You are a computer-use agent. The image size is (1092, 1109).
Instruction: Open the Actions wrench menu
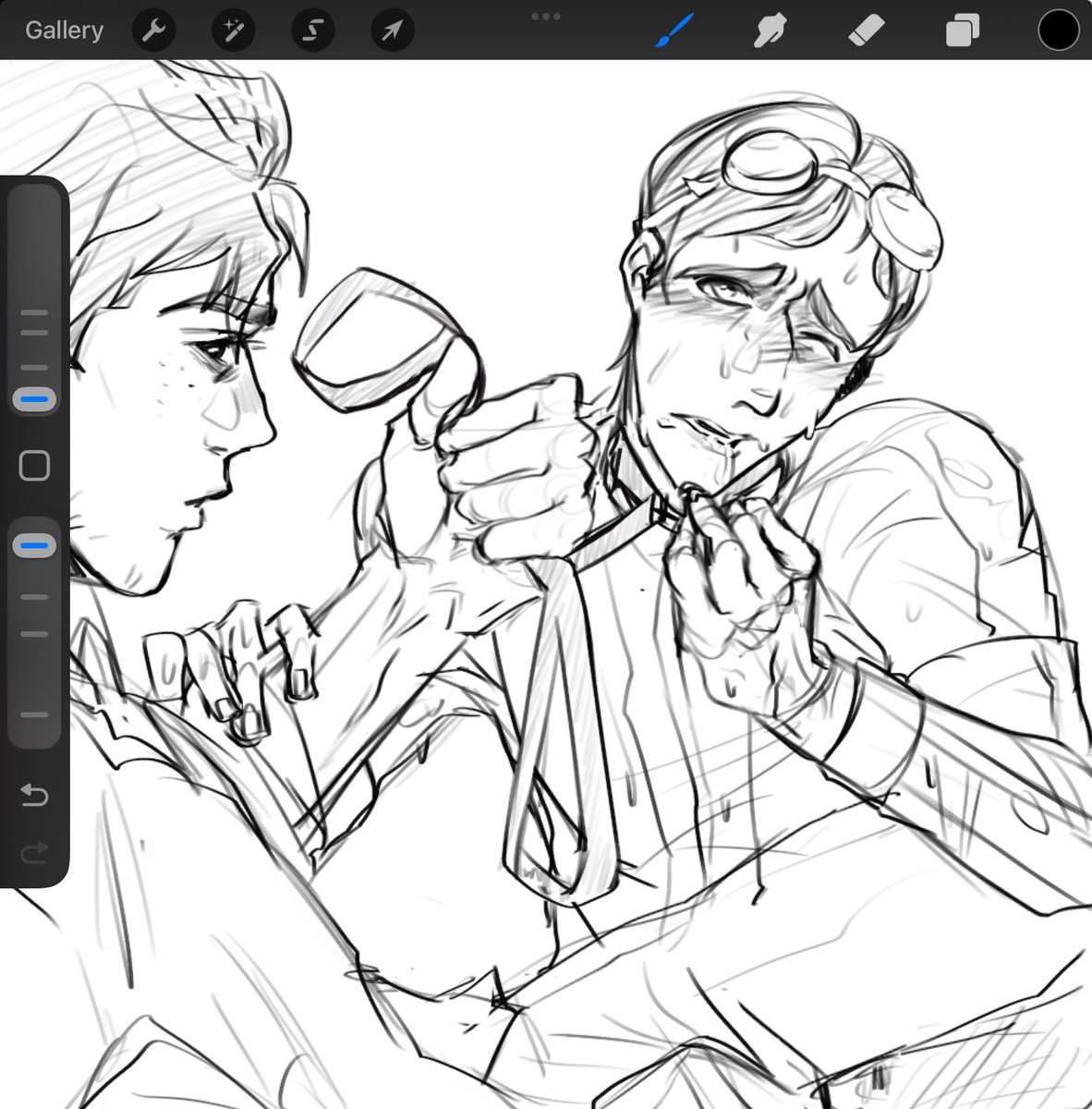point(153,30)
